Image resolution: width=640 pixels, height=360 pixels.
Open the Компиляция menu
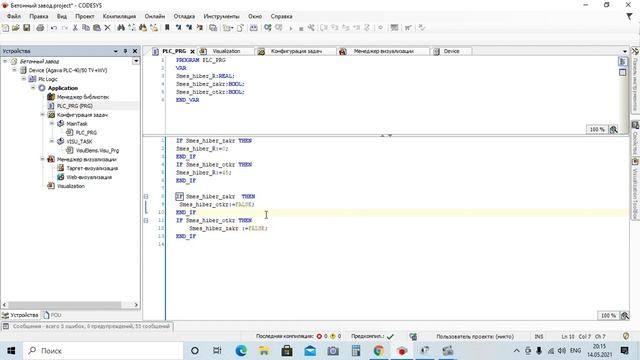pyautogui.click(x=119, y=16)
